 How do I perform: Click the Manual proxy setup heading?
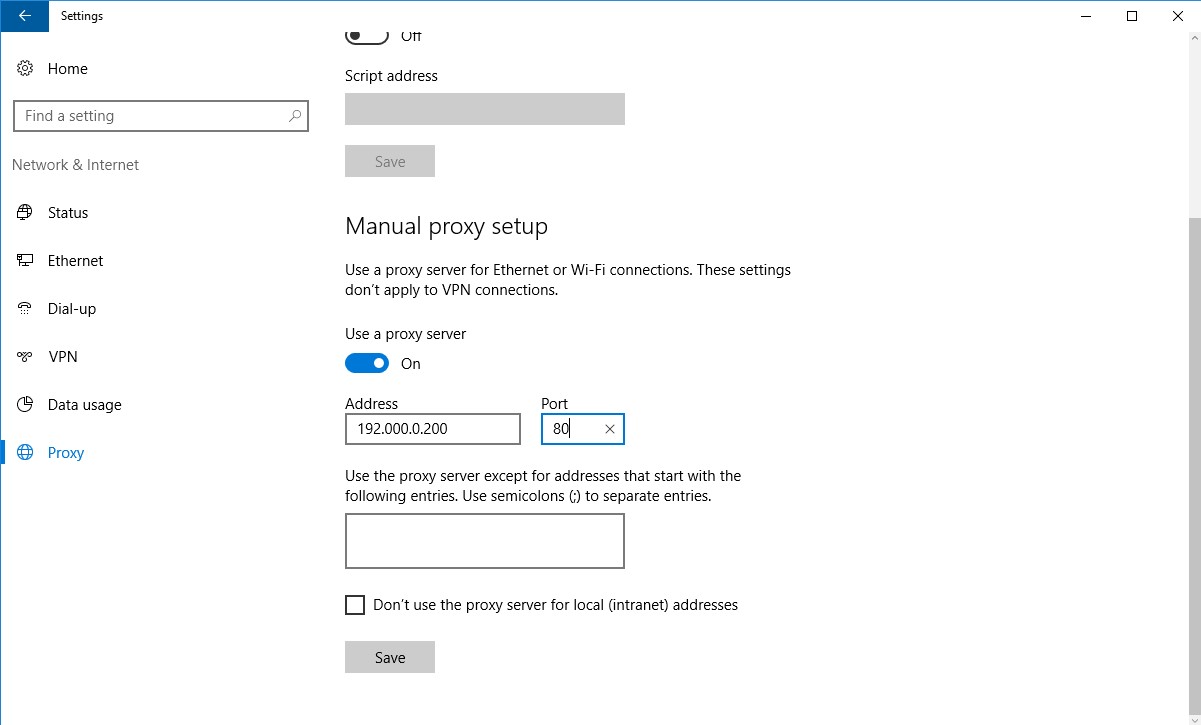click(x=446, y=227)
